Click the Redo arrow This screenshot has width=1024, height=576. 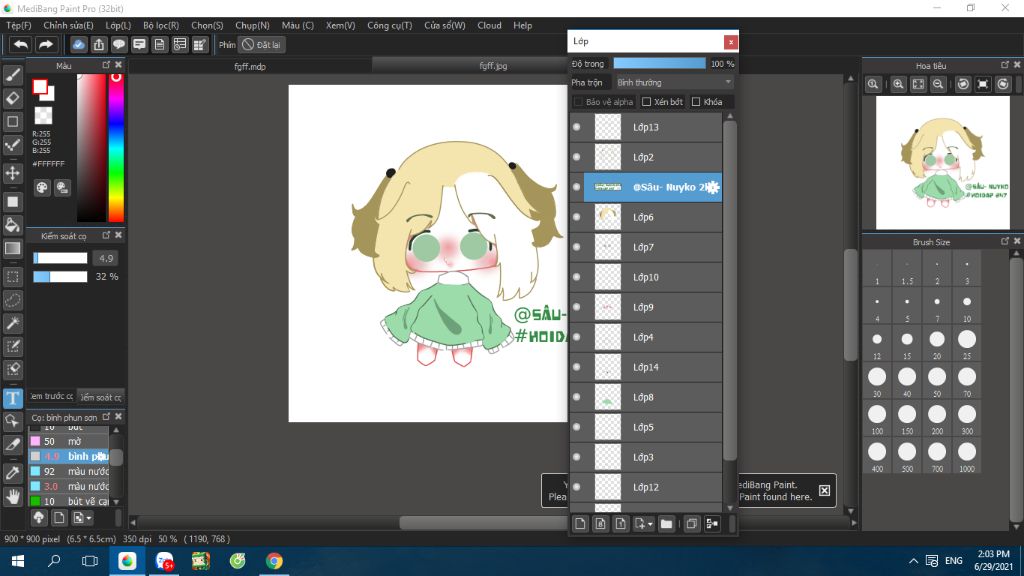click(x=45, y=44)
